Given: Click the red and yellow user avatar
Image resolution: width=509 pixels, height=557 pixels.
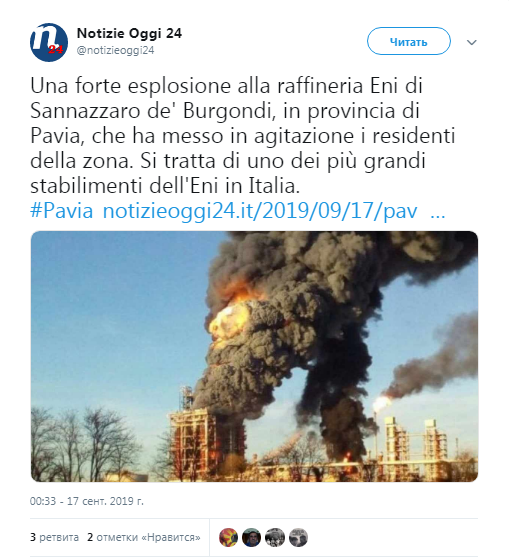Looking at the screenshot, I should 228,537.
